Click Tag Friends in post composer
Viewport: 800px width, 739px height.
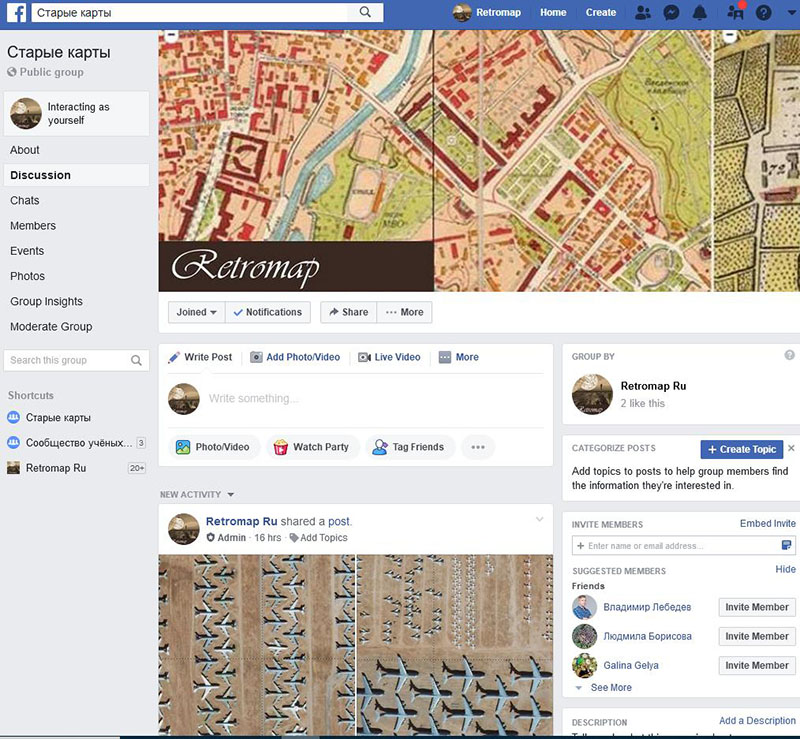(x=408, y=447)
